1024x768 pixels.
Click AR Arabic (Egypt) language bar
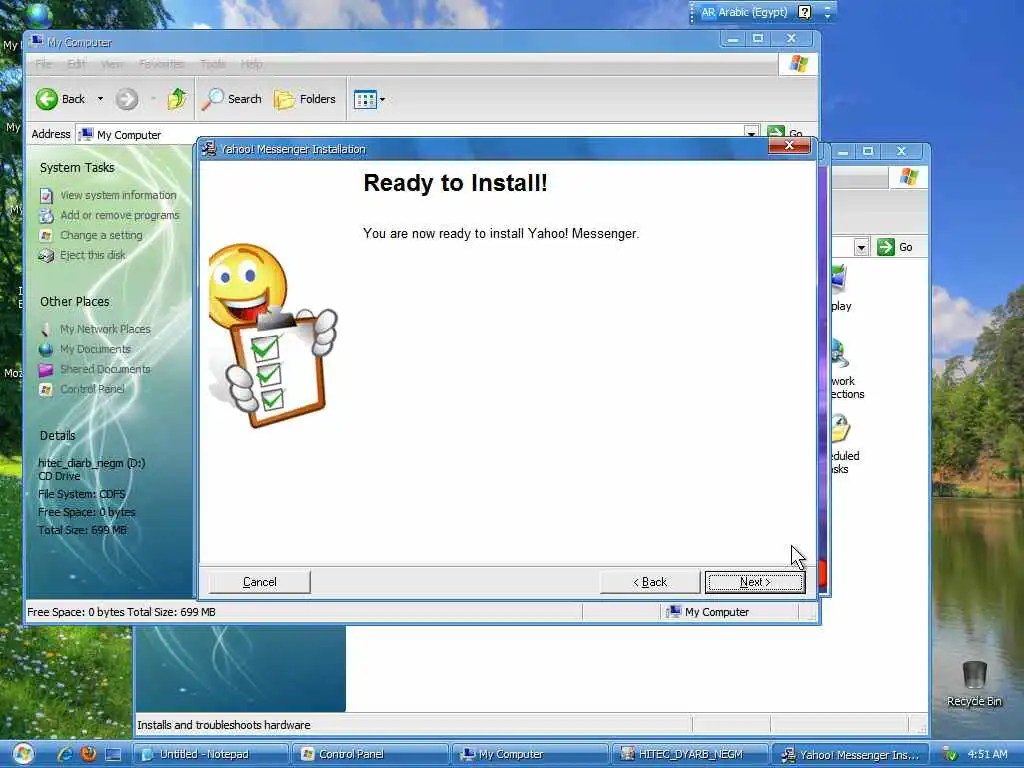point(744,12)
